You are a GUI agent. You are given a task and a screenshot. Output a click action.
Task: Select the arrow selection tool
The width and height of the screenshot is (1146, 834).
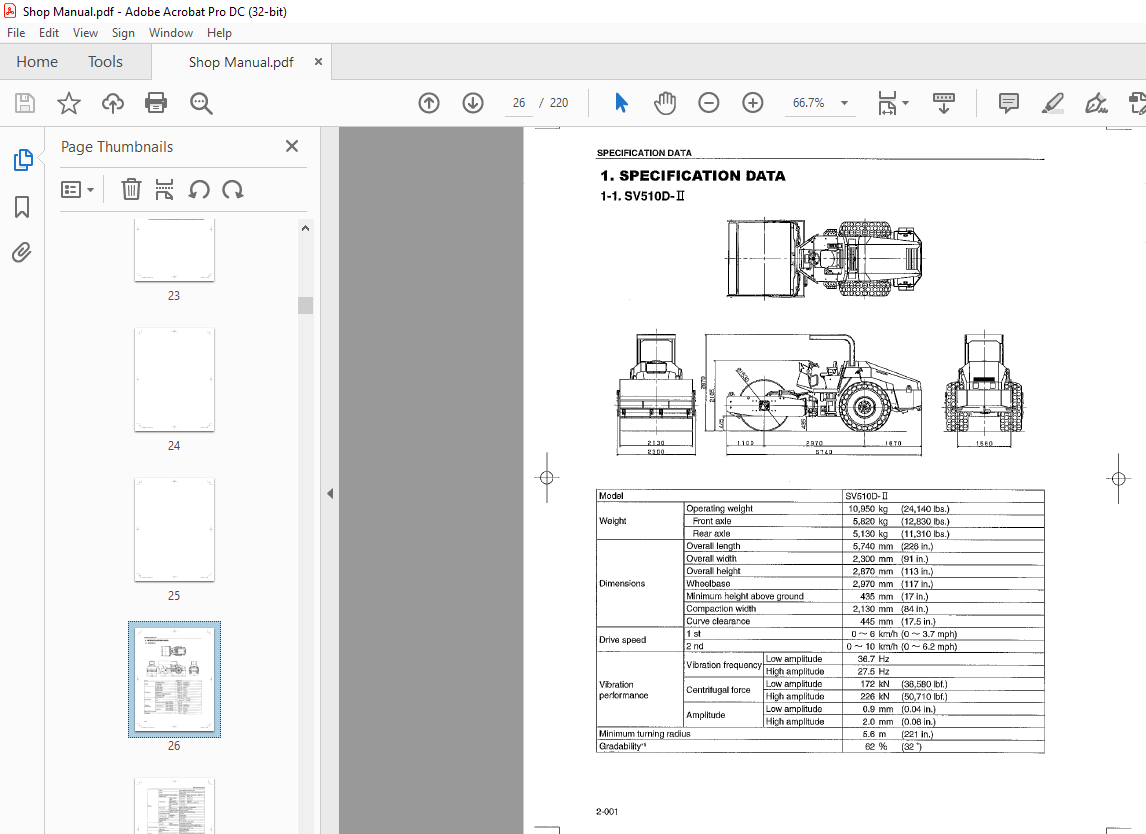tap(621, 103)
